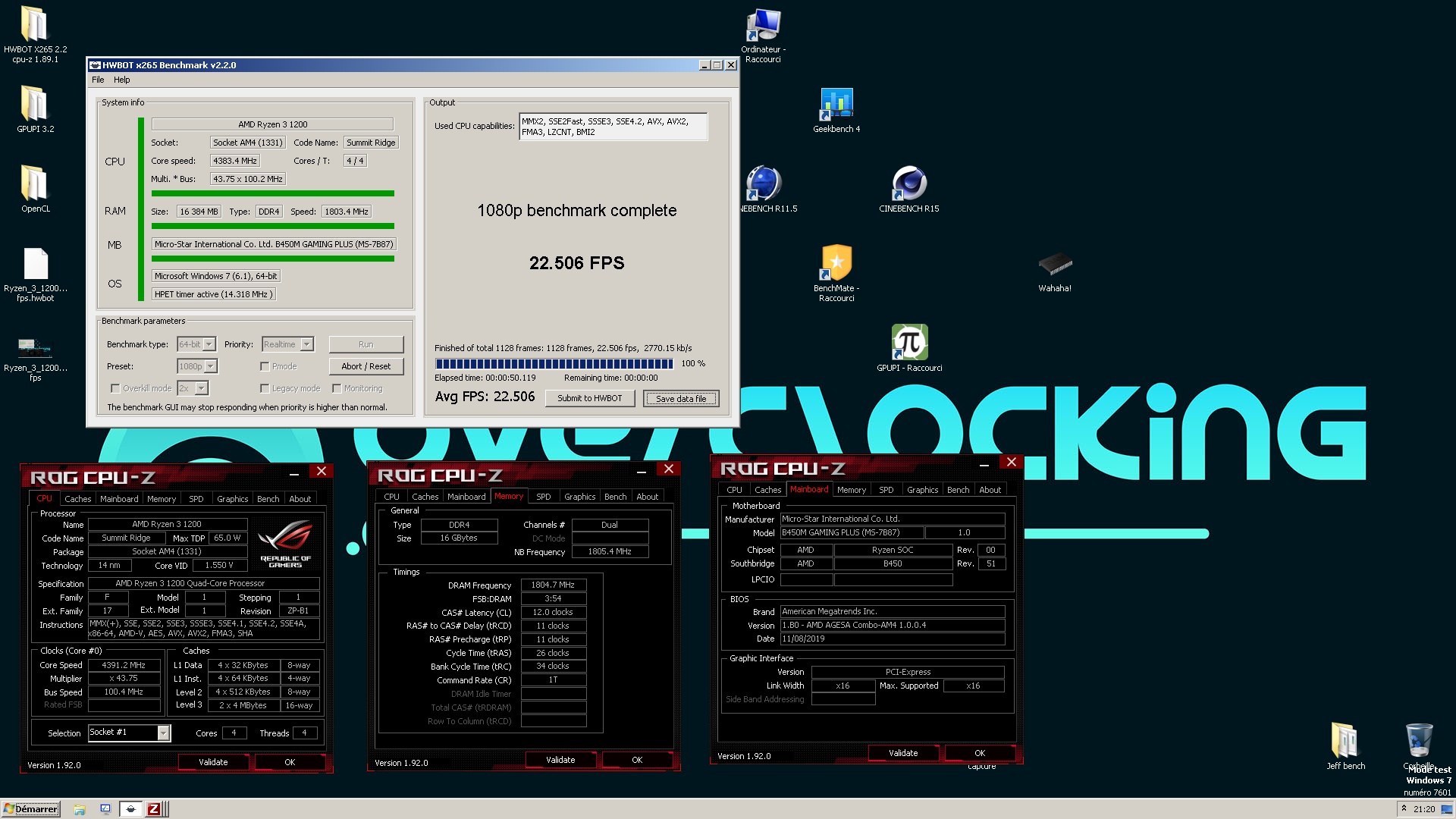Open the OpenCL folder icon
This screenshot has height=819, width=1456.
(34, 184)
